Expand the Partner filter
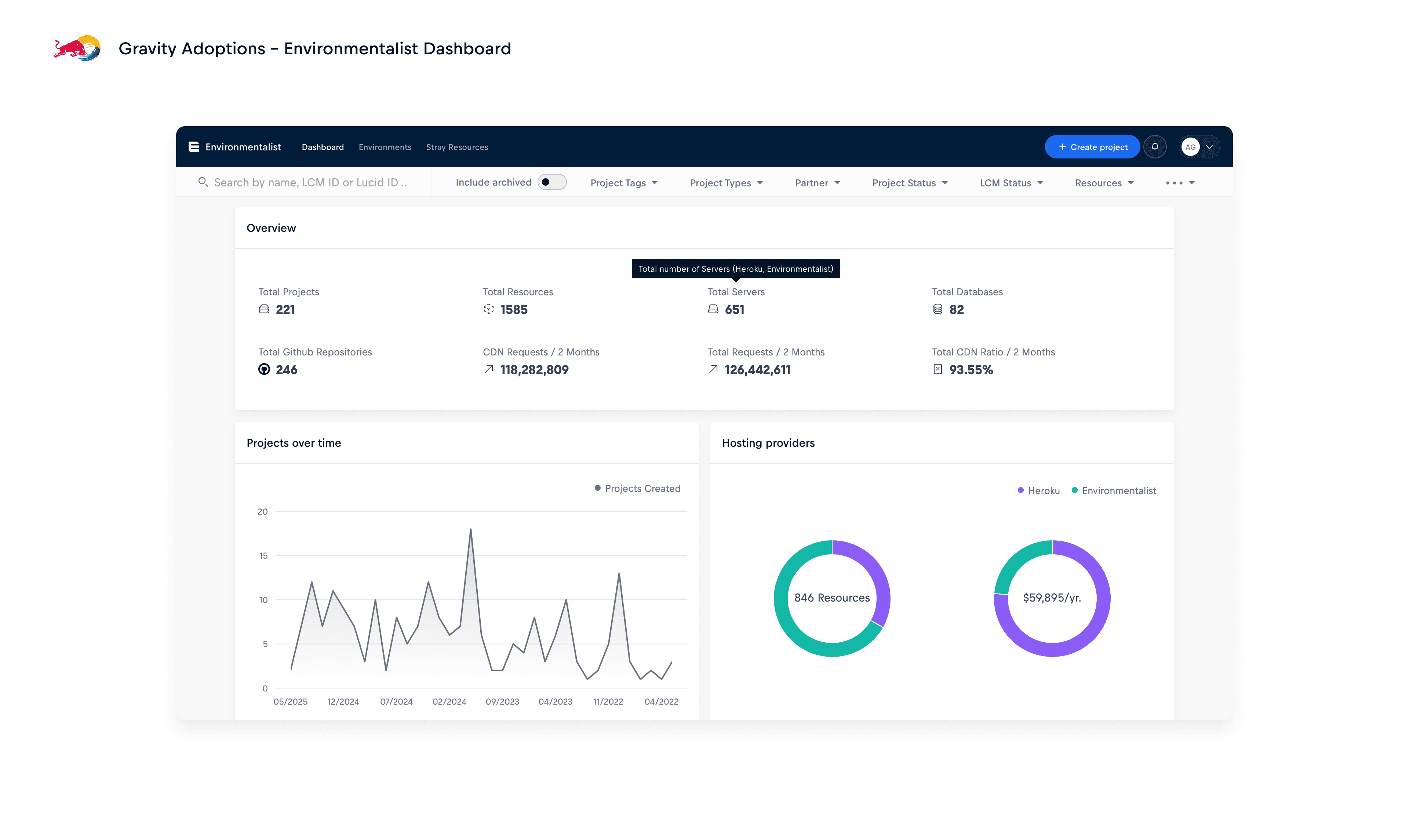Viewport: 1409px width, 840px height. coord(818,182)
